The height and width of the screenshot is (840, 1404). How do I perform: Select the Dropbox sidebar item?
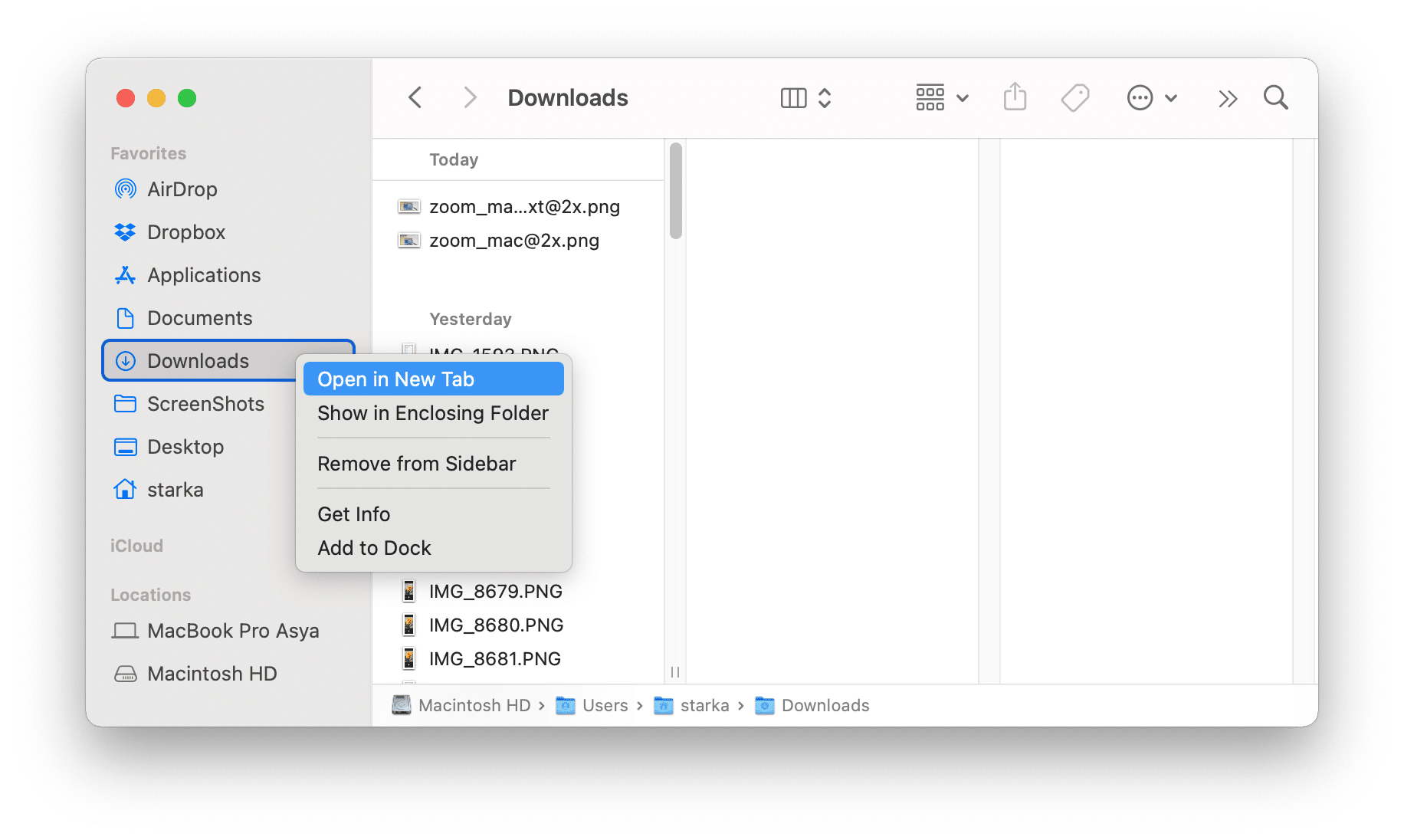[228, 232]
